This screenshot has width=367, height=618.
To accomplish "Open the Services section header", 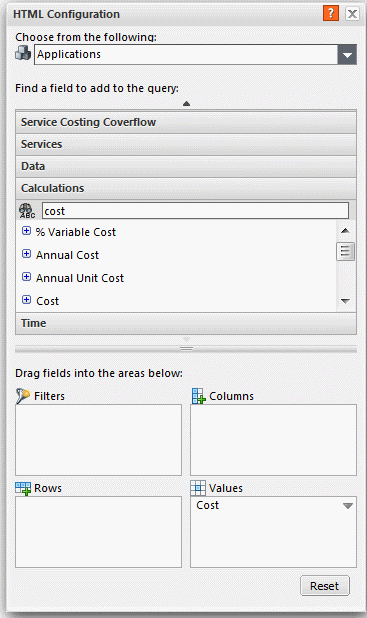I will click(x=186, y=144).
